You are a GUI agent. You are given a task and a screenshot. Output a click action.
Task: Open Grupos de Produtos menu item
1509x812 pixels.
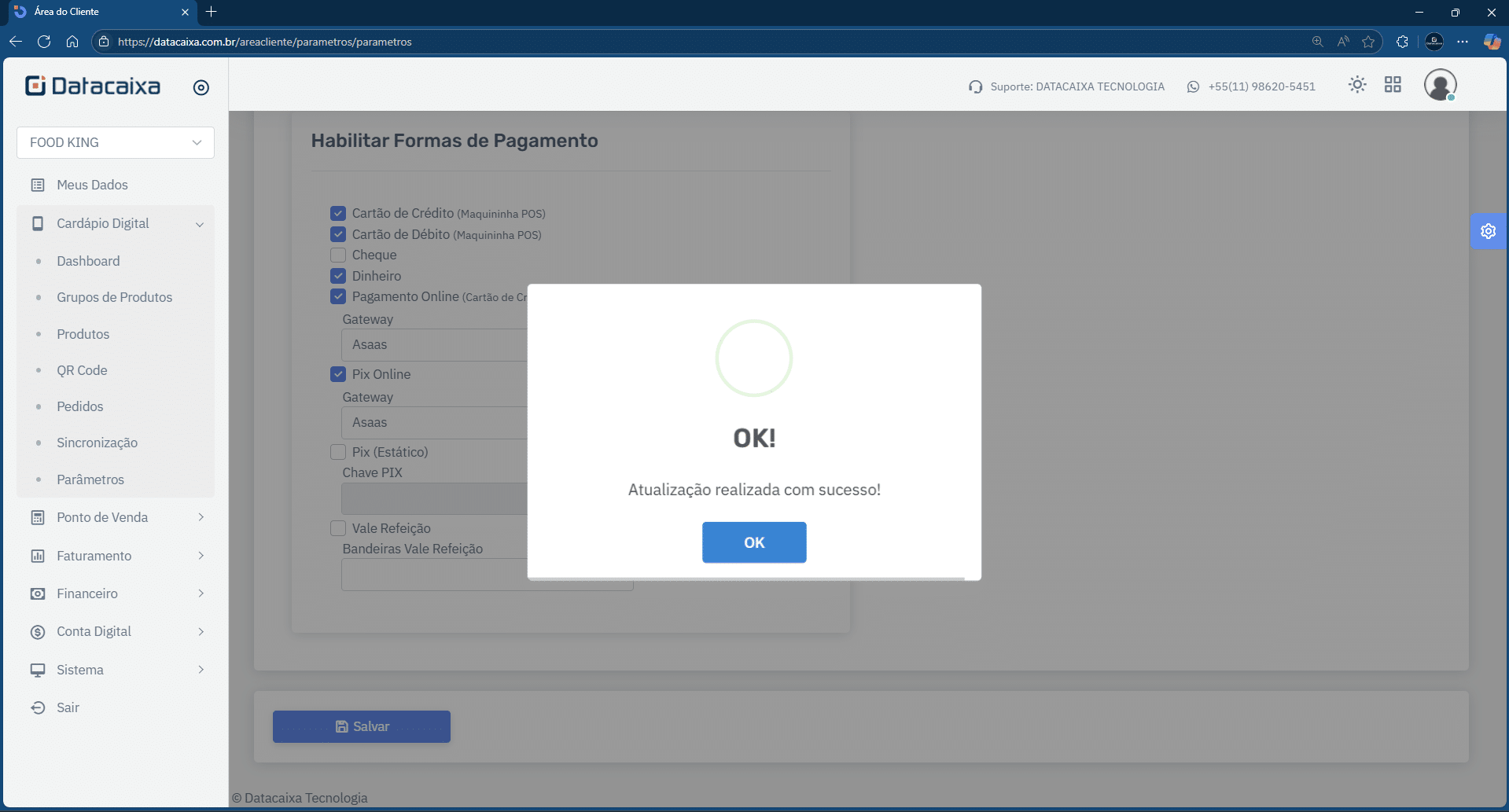click(114, 297)
